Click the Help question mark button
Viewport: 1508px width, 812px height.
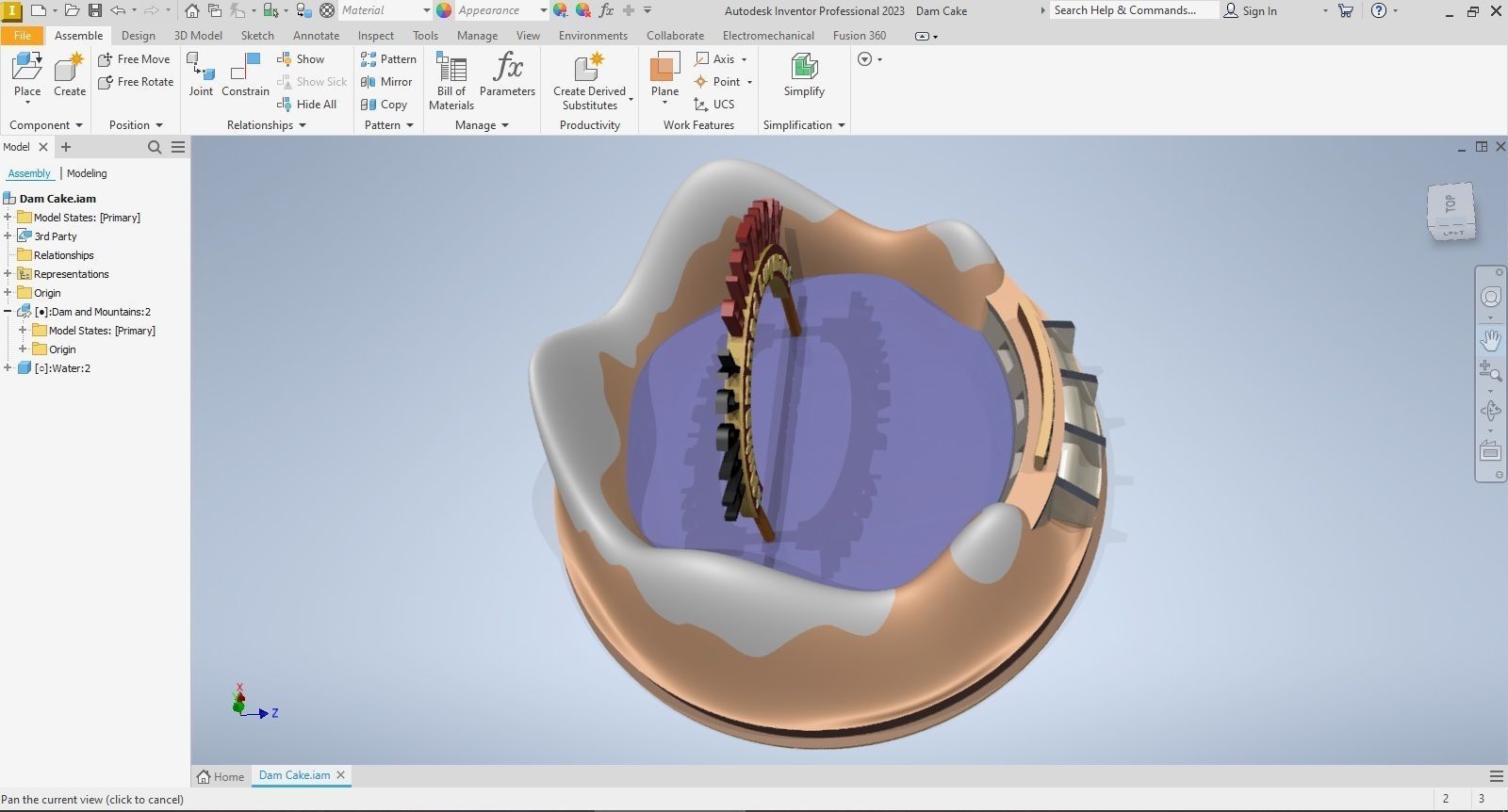point(1379,10)
